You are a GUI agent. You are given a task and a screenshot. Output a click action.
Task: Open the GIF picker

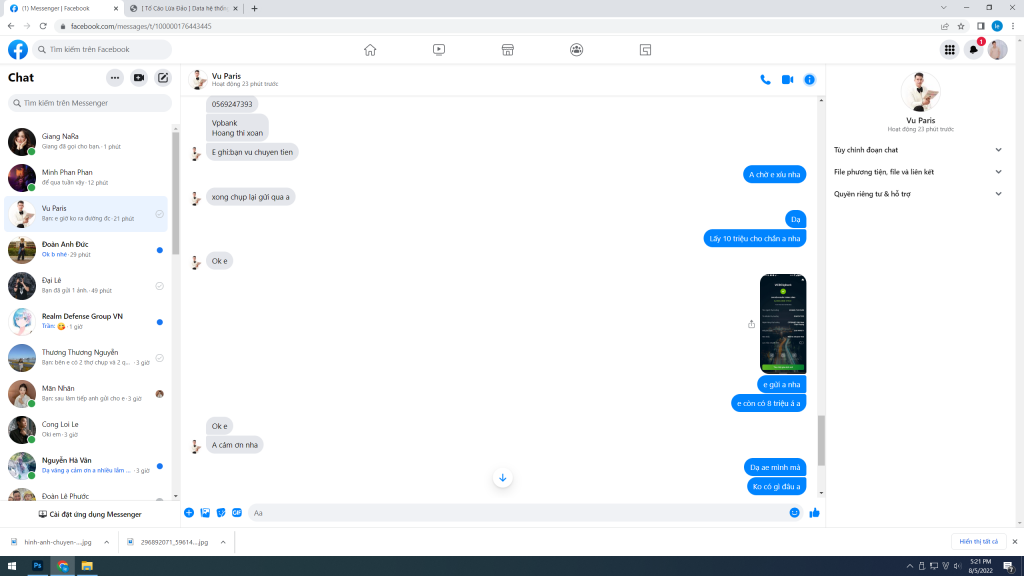(237, 513)
